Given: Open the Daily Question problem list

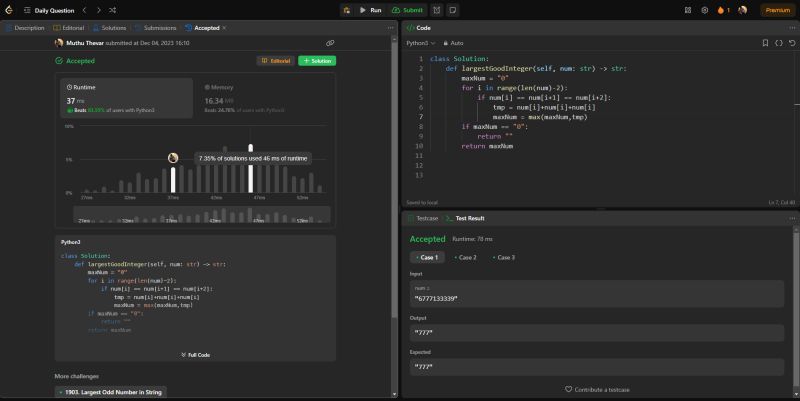Looking at the screenshot, I should click(x=49, y=10).
